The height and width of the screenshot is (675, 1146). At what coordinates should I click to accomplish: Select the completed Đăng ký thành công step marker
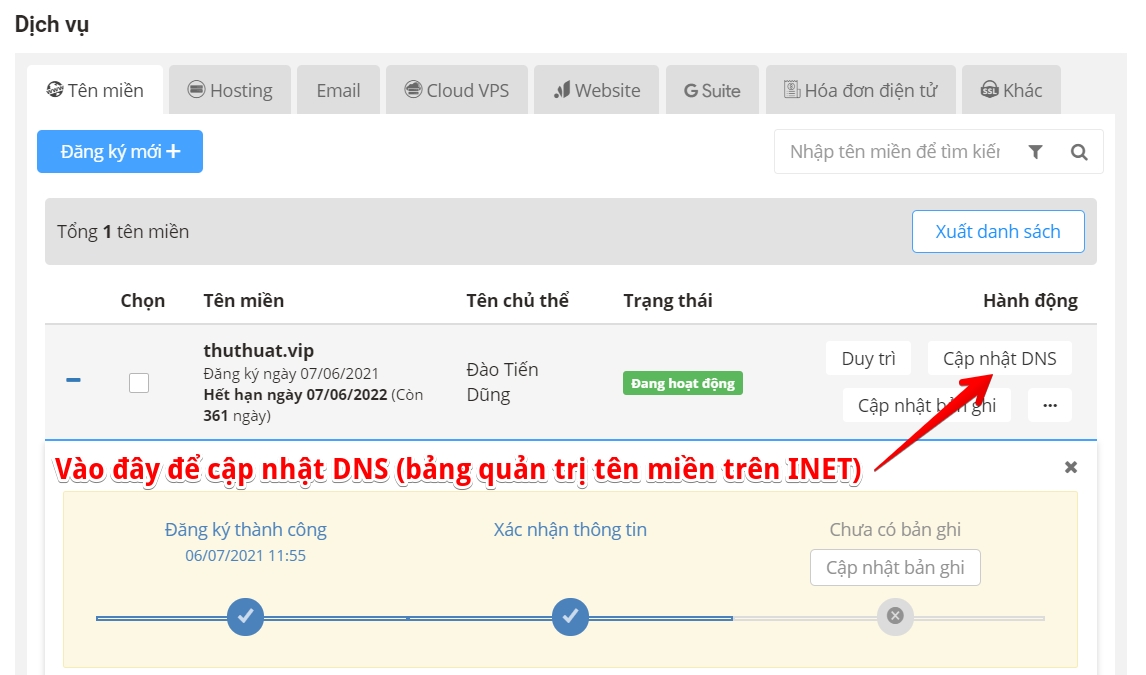(245, 617)
